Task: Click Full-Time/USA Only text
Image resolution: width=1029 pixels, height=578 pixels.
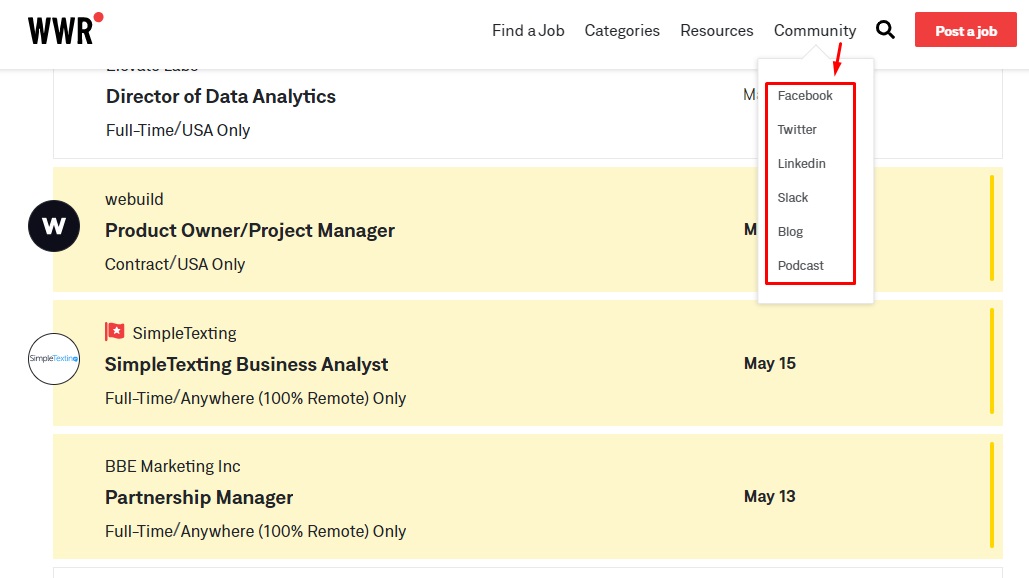Action: click(x=178, y=130)
